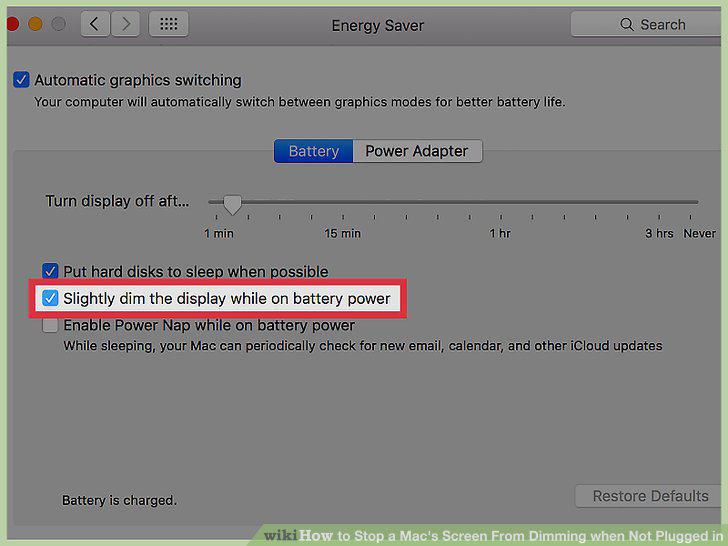728x546 pixels.
Task: Click 'Turn display off aft...' label
Action: (x=117, y=201)
